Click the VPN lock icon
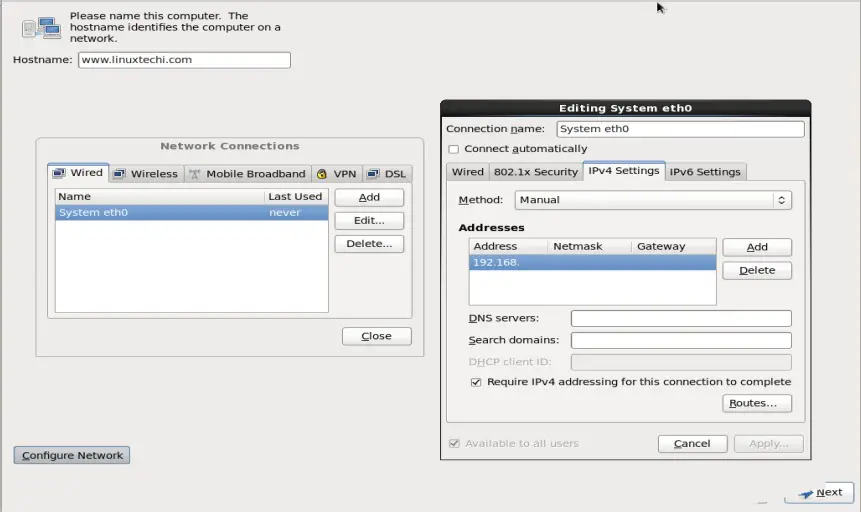This screenshot has width=861, height=512. [322, 174]
